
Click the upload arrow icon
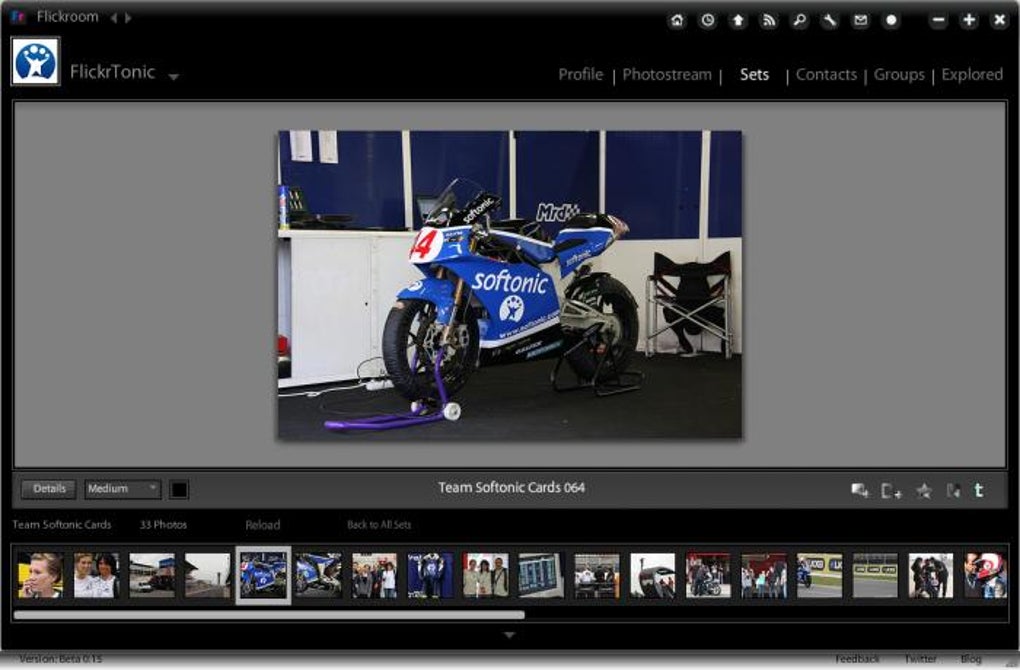738,20
